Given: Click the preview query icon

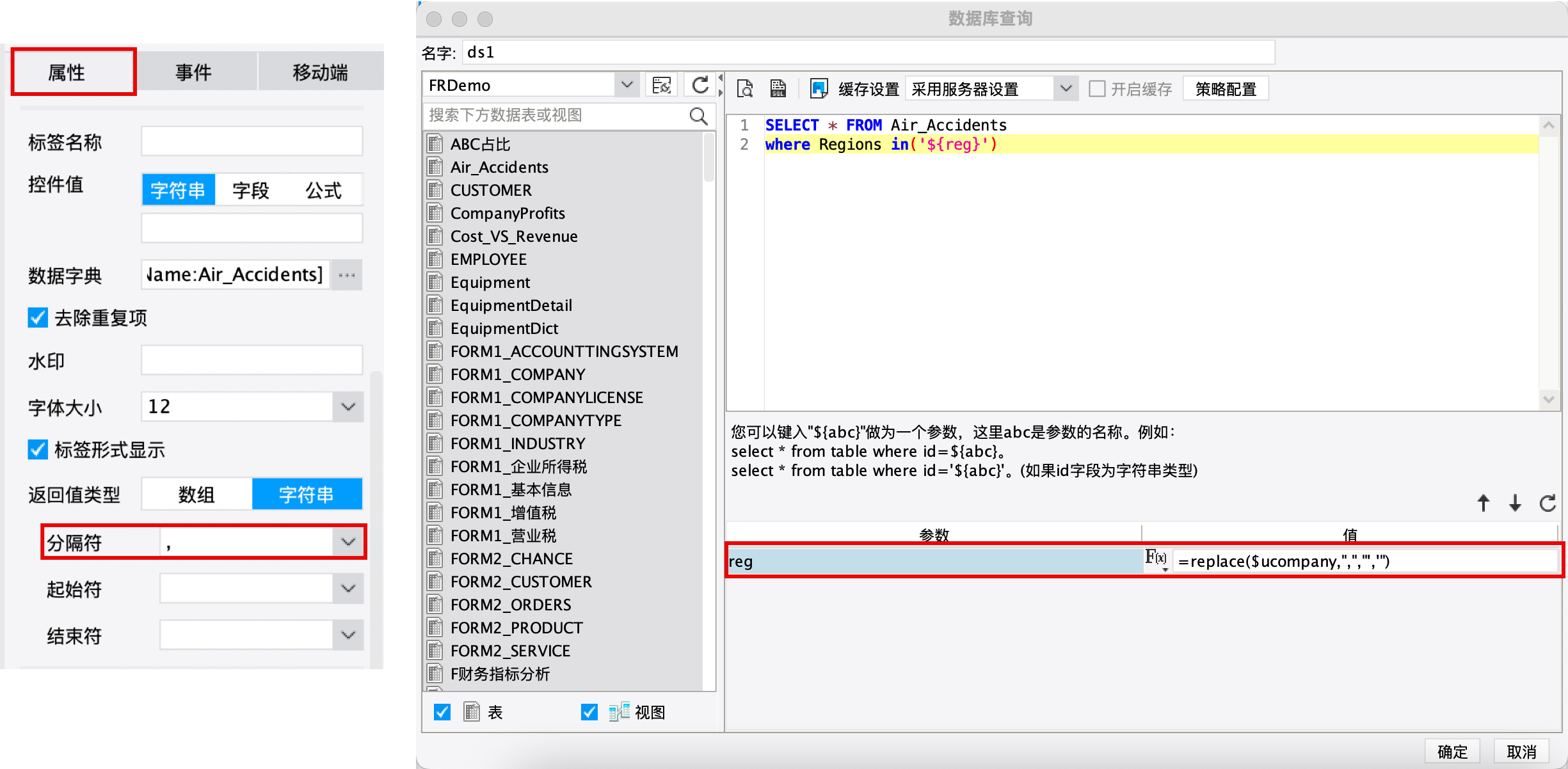Looking at the screenshot, I should pyautogui.click(x=745, y=88).
